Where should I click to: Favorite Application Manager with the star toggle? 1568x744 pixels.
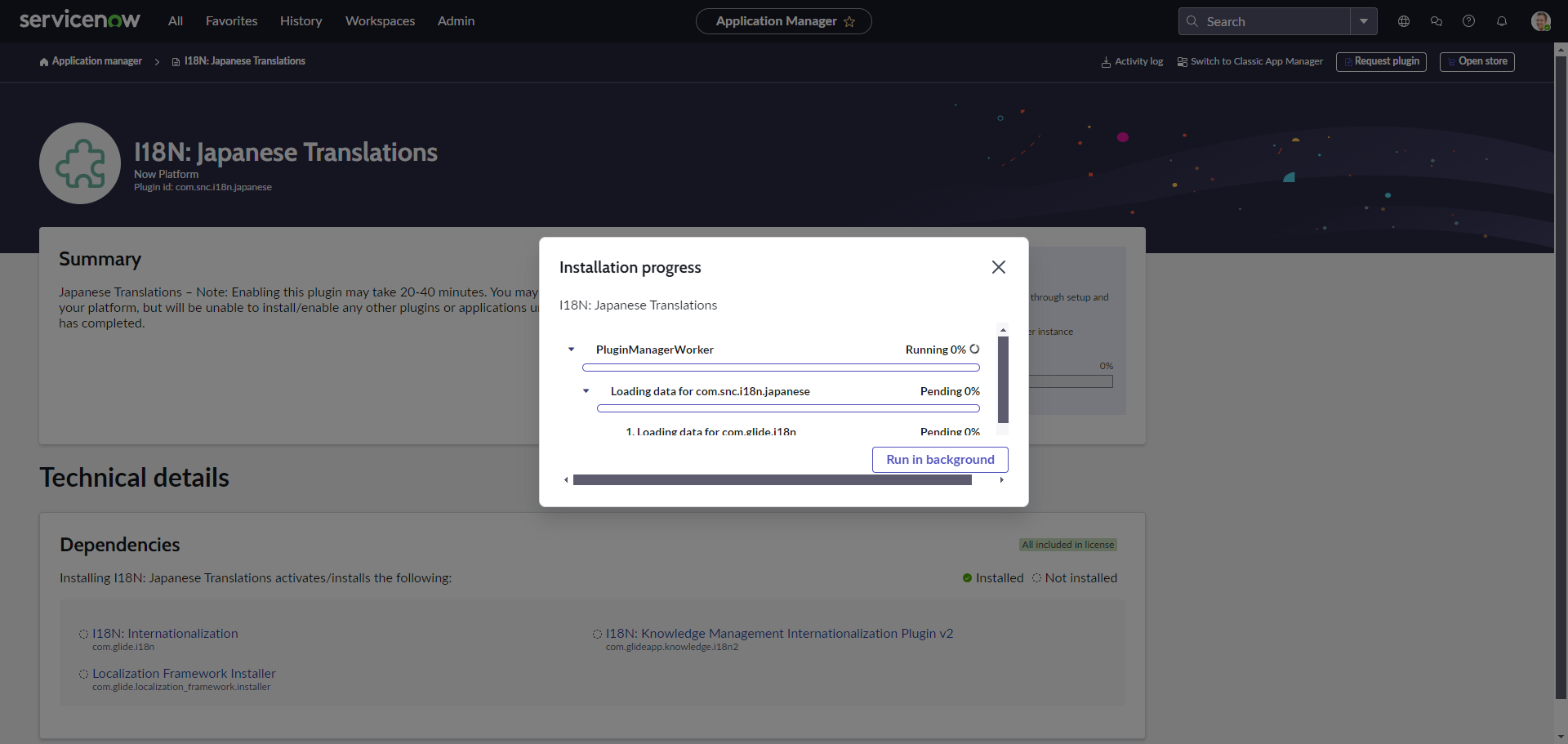[x=849, y=22]
